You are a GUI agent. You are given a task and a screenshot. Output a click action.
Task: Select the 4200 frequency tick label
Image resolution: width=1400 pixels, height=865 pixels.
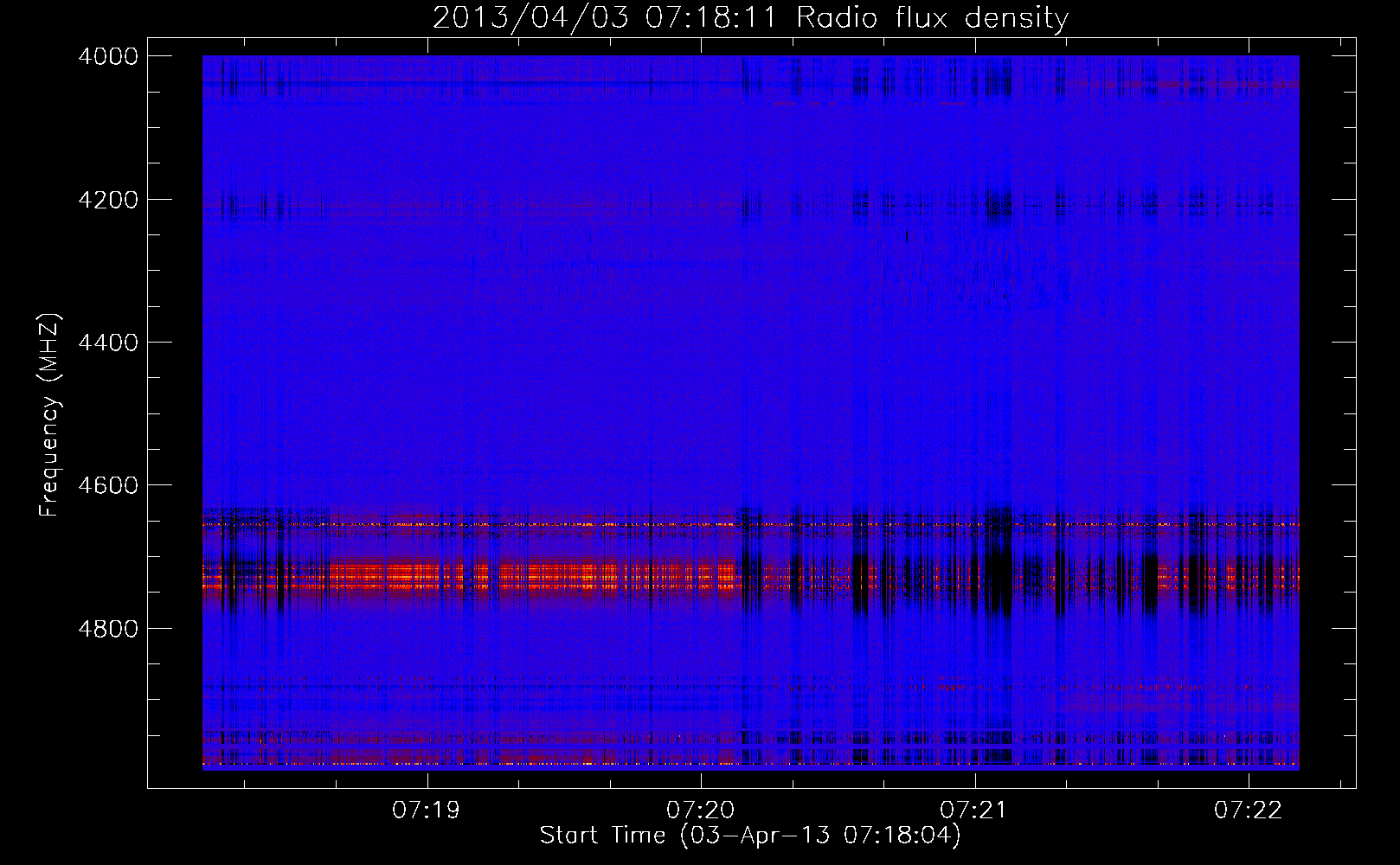tap(108, 200)
